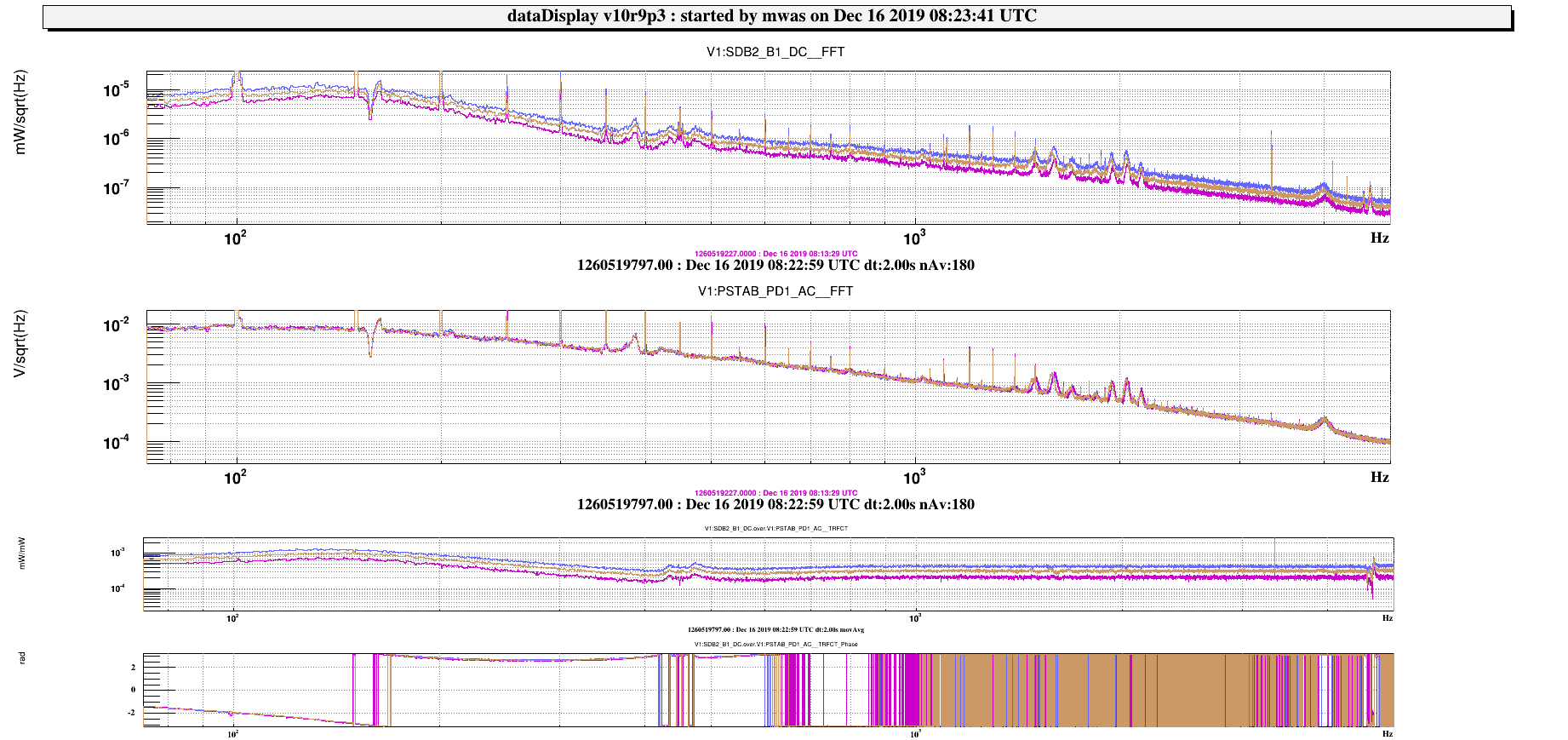Viewport: 1568px width, 740px height.
Task: Click the magenta timestamp under the top plot
Action: (775, 254)
